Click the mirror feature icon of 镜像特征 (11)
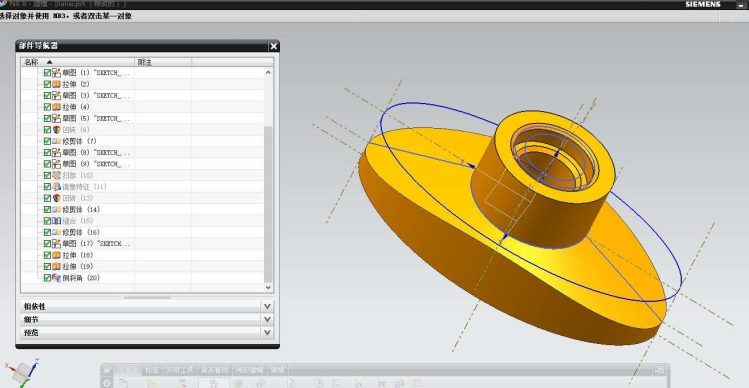This screenshot has width=749, height=388. (x=56, y=187)
